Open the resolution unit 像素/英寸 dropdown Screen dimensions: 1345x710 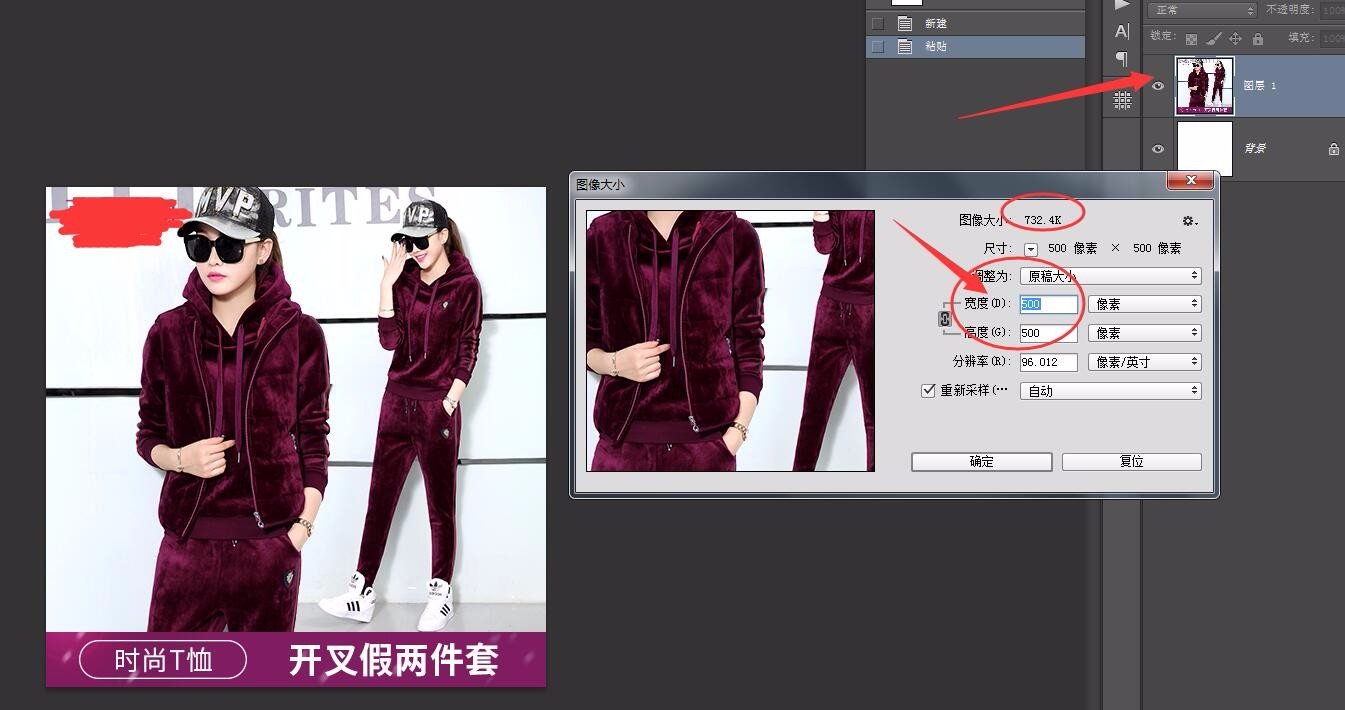[x=1144, y=362]
